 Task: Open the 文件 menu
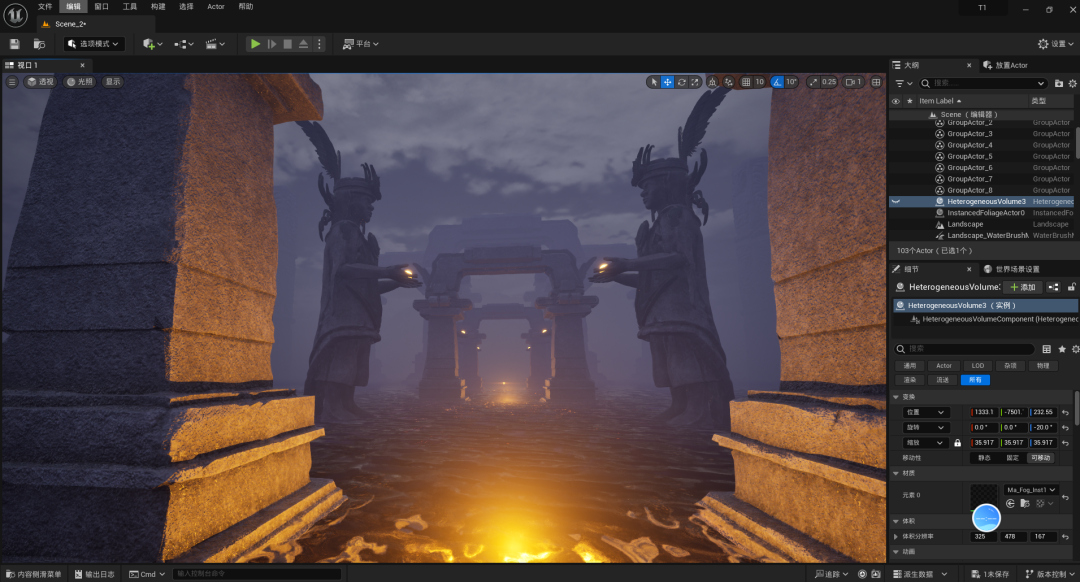click(45, 6)
